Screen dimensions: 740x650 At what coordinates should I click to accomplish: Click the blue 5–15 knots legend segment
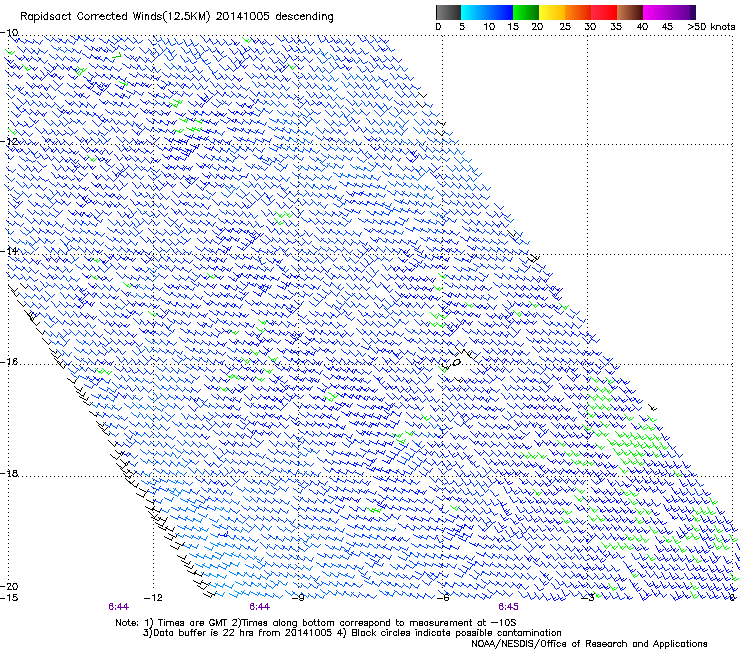(x=487, y=12)
